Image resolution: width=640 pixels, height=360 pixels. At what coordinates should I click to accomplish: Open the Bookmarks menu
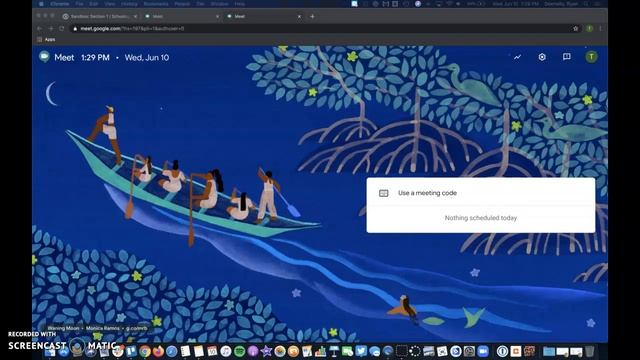coord(156,4)
